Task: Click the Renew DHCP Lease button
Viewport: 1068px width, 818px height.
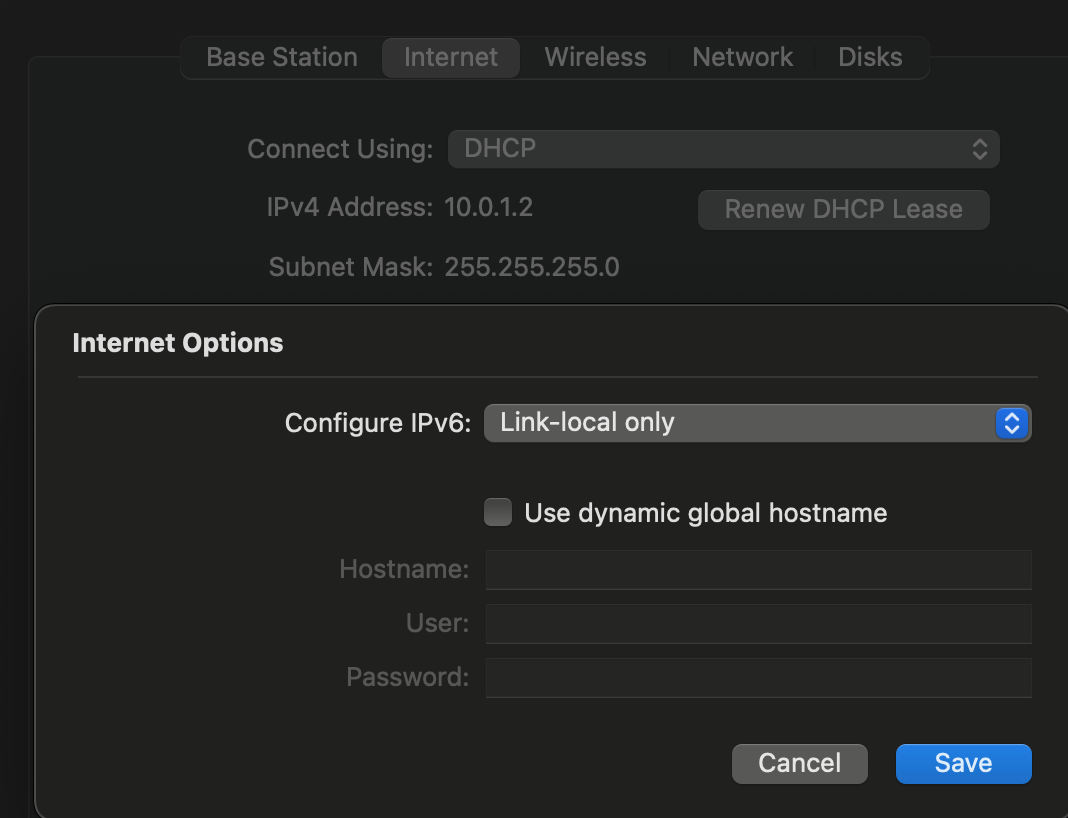Action: 843,209
